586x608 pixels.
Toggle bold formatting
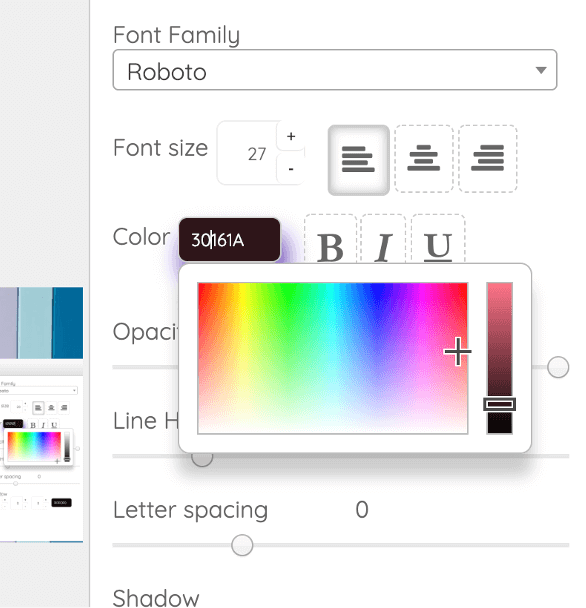(330, 239)
